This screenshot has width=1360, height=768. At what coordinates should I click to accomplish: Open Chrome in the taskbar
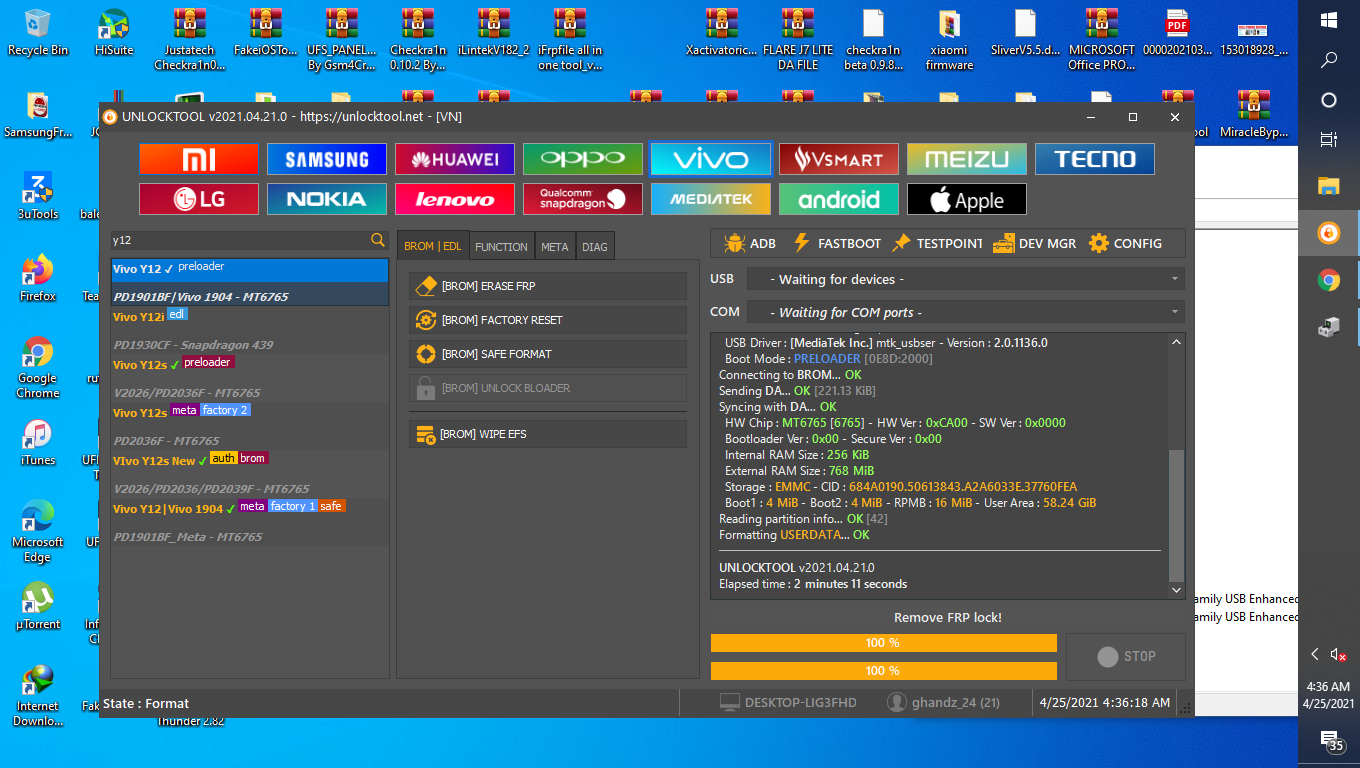point(1329,280)
